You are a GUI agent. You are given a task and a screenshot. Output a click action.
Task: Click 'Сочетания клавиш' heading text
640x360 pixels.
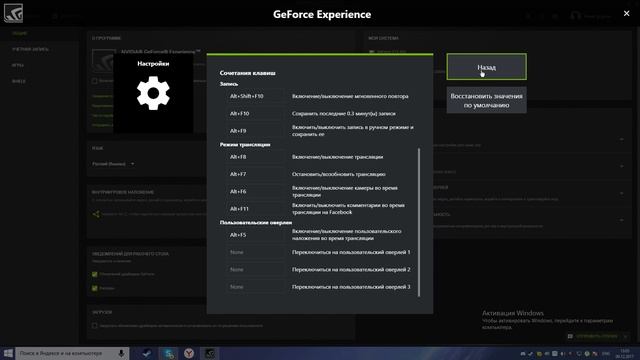247,73
